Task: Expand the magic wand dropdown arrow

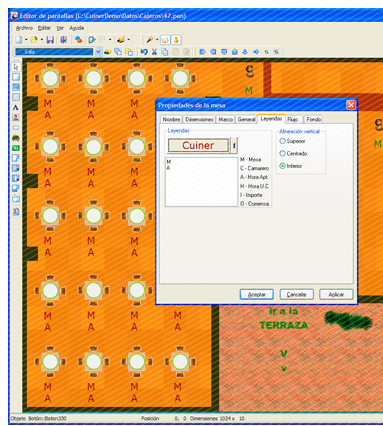Action: tap(157, 40)
